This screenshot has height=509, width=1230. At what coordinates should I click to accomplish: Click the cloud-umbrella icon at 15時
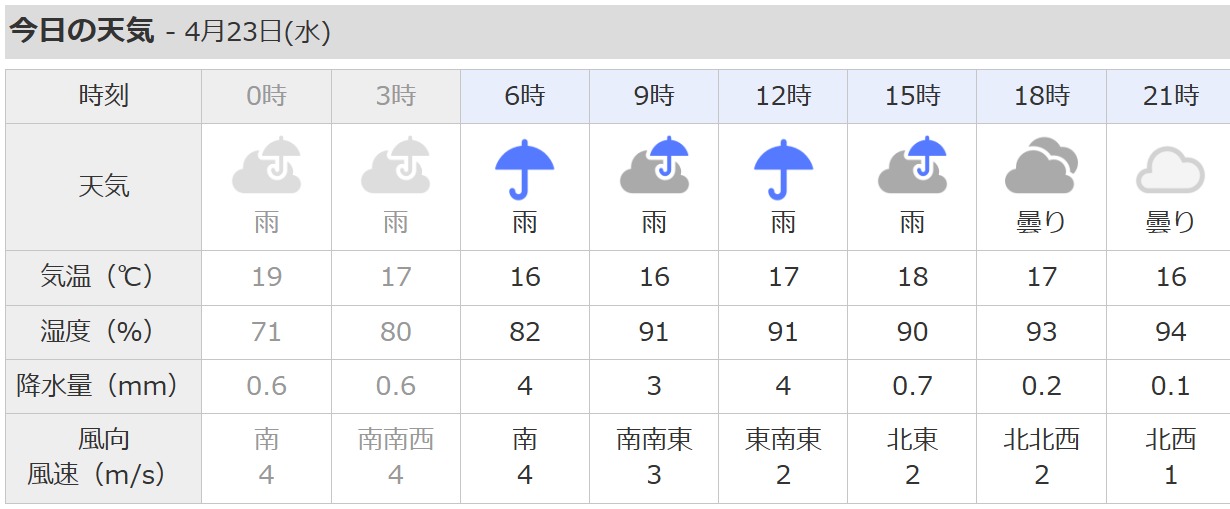(912, 165)
